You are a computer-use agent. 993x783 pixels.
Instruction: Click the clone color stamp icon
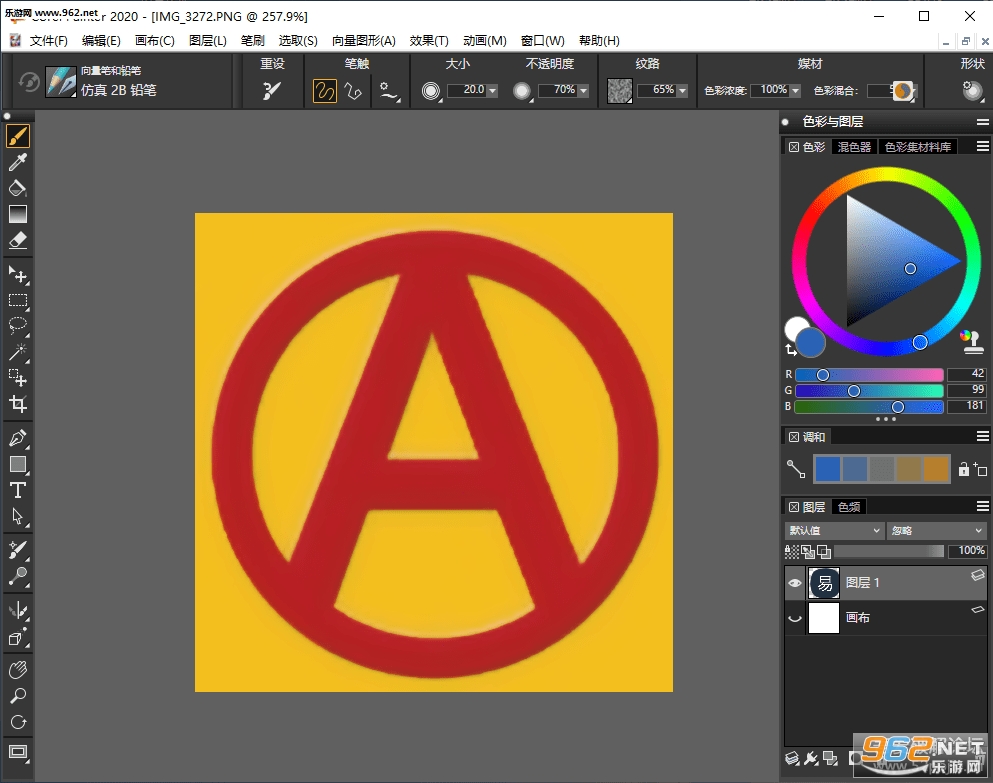tap(971, 342)
